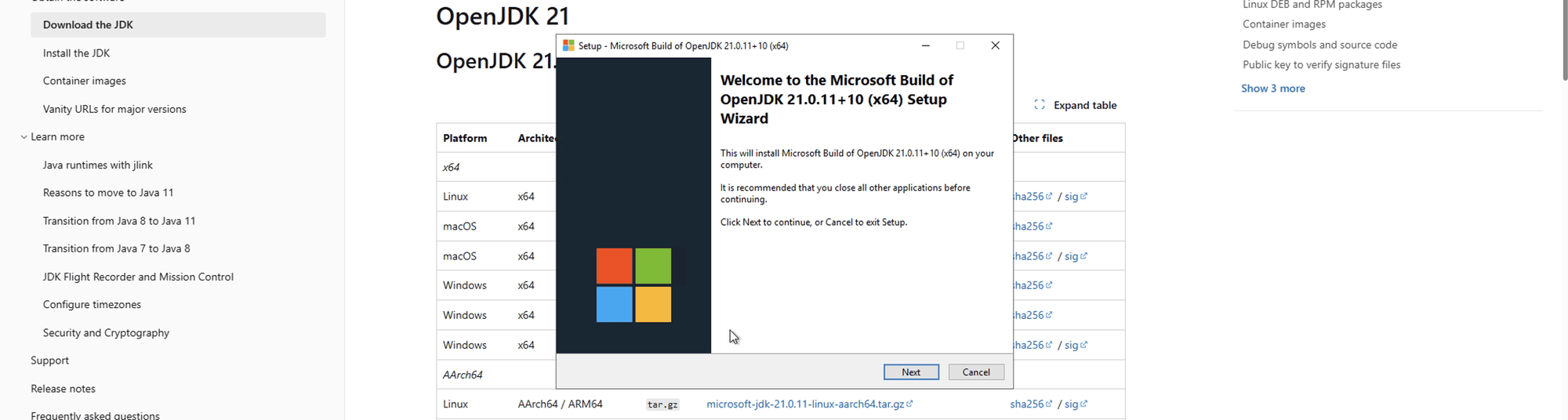The image size is (1568, 420).
Task: Open Configure timezones page
Action: [92, 305]
